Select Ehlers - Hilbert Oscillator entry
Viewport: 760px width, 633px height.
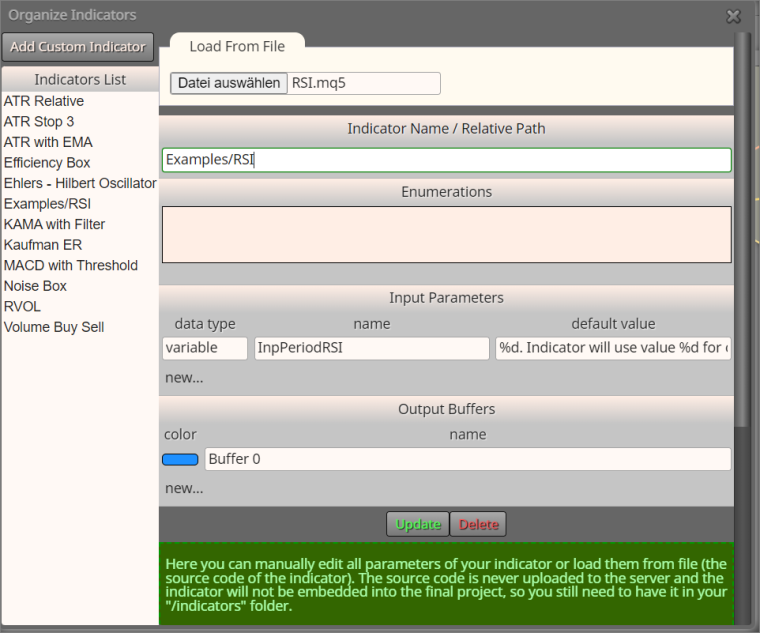[x=80, y=183]
